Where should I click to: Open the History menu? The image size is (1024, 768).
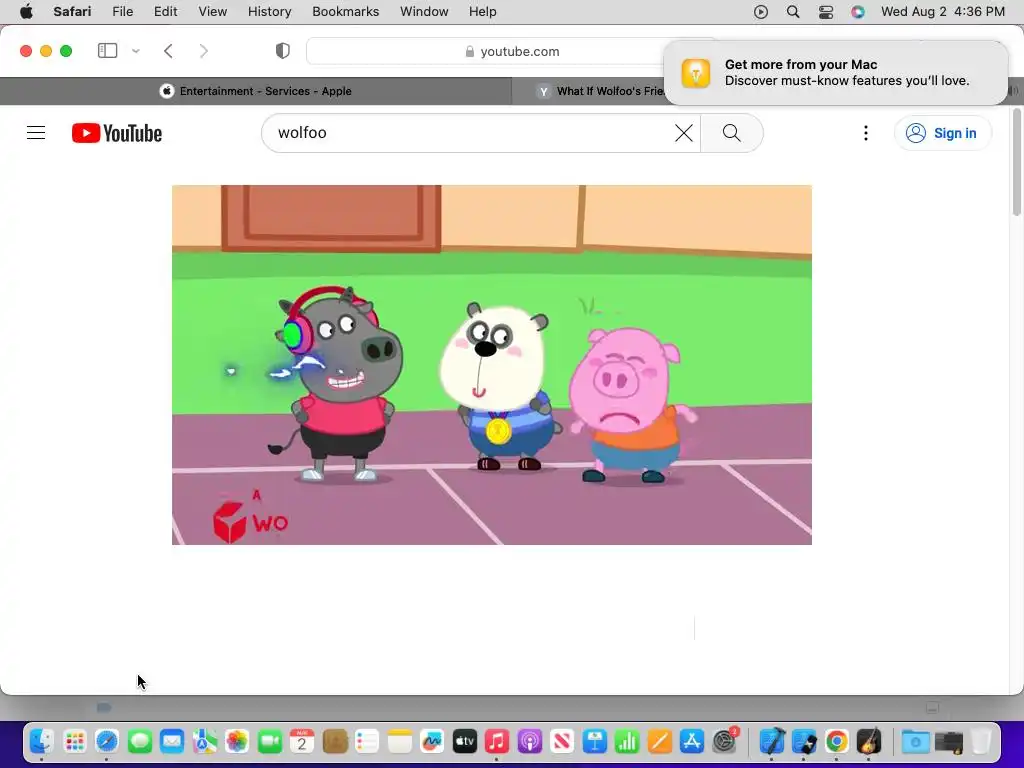269,12
